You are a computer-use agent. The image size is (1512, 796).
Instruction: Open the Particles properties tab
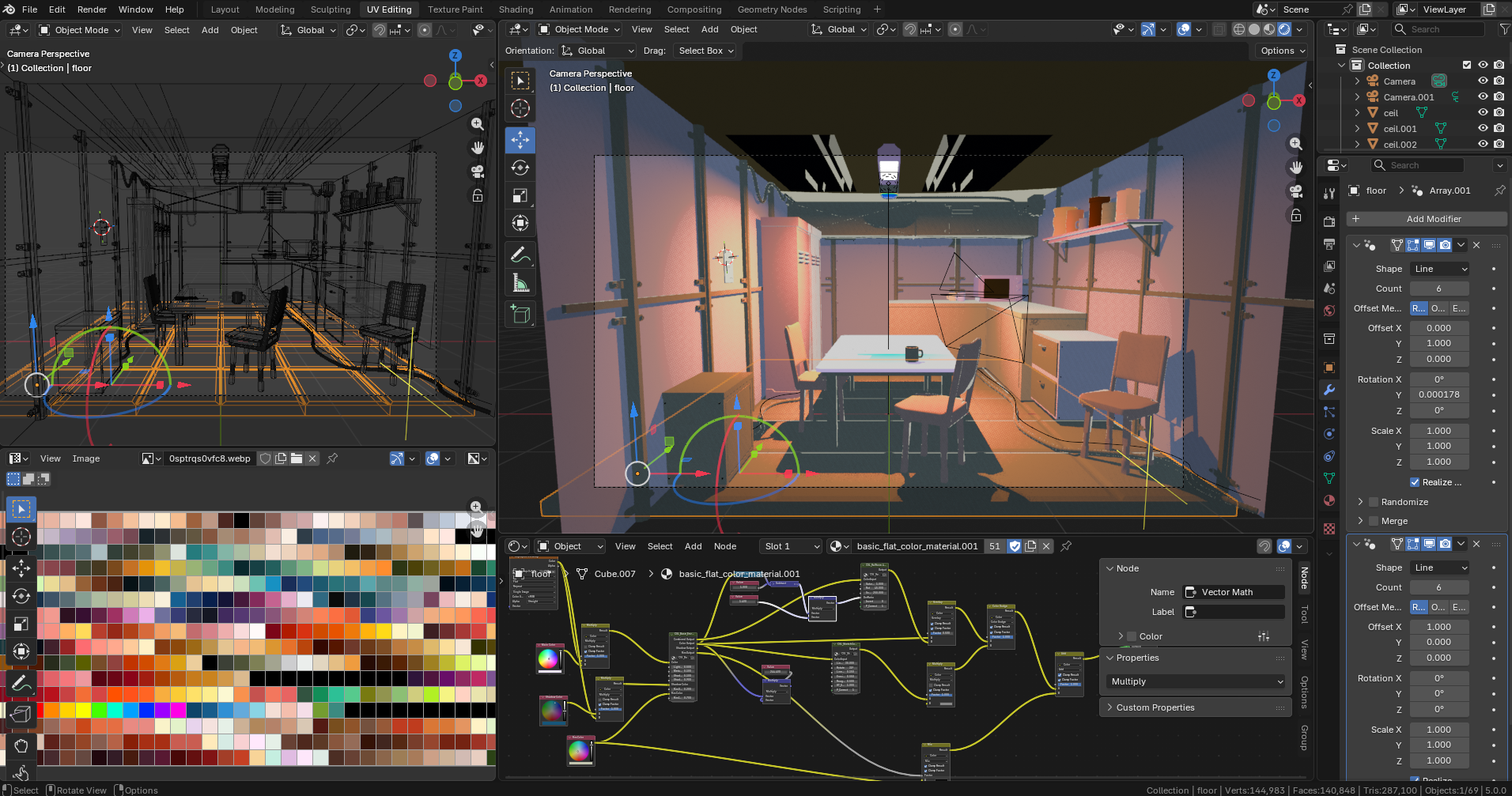(1329, 412)
